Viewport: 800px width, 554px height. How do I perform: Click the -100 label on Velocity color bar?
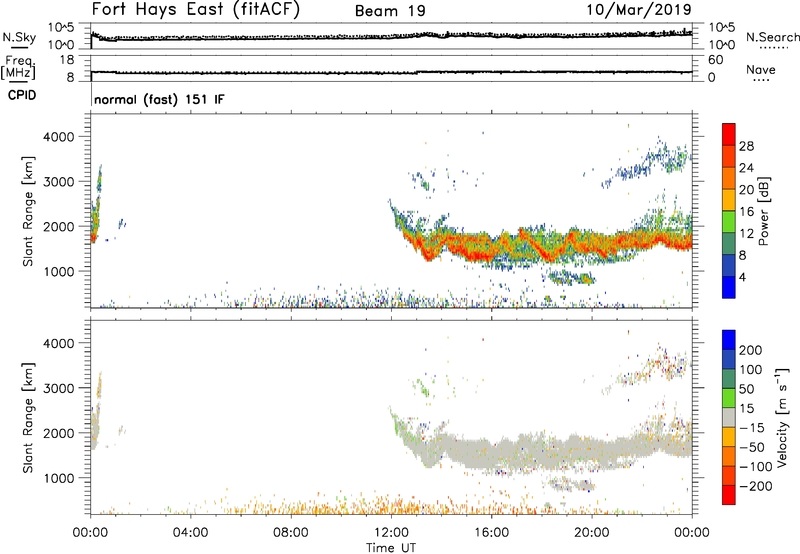point(756,467)
